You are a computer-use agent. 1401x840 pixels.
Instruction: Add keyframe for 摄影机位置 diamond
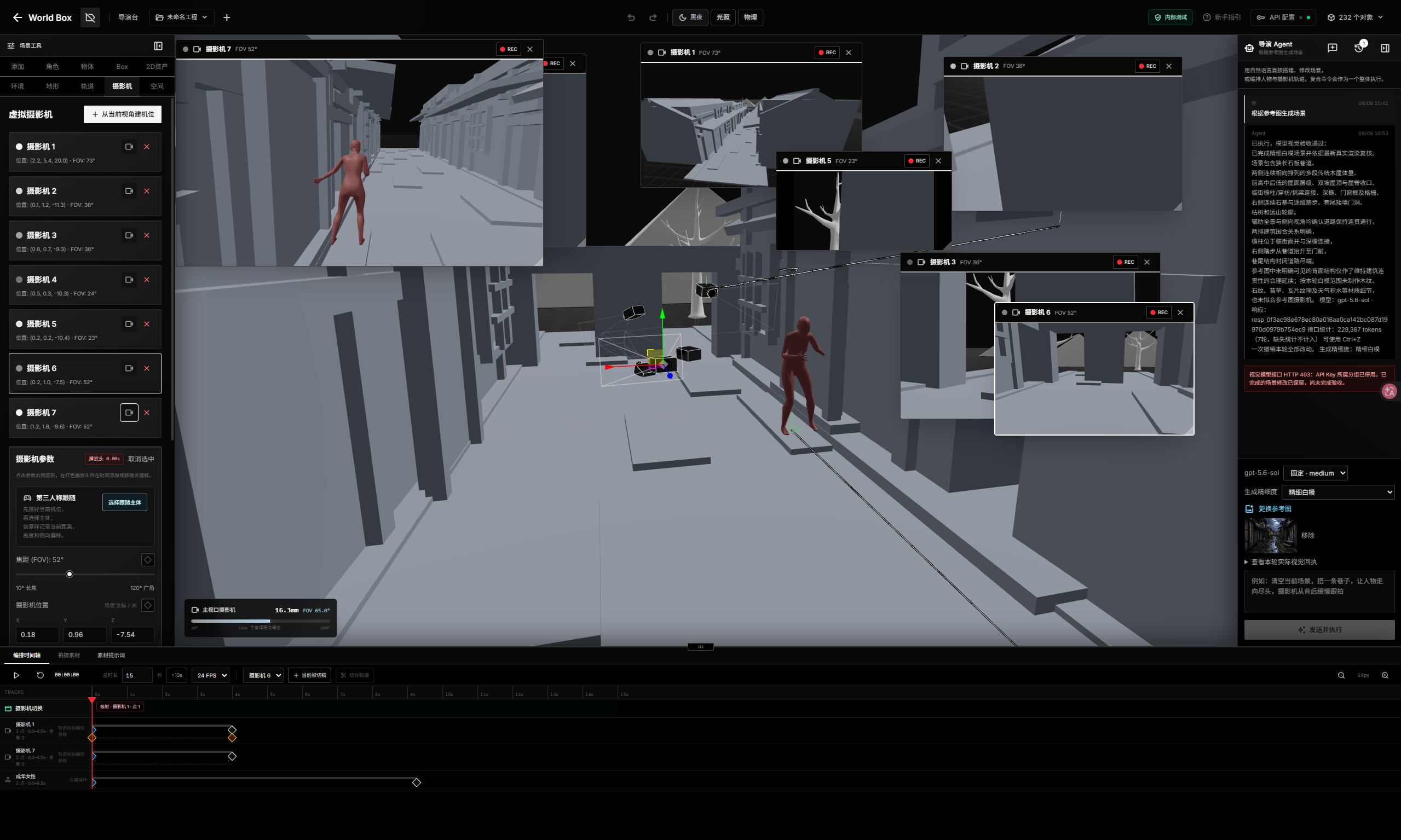[147, 605]
